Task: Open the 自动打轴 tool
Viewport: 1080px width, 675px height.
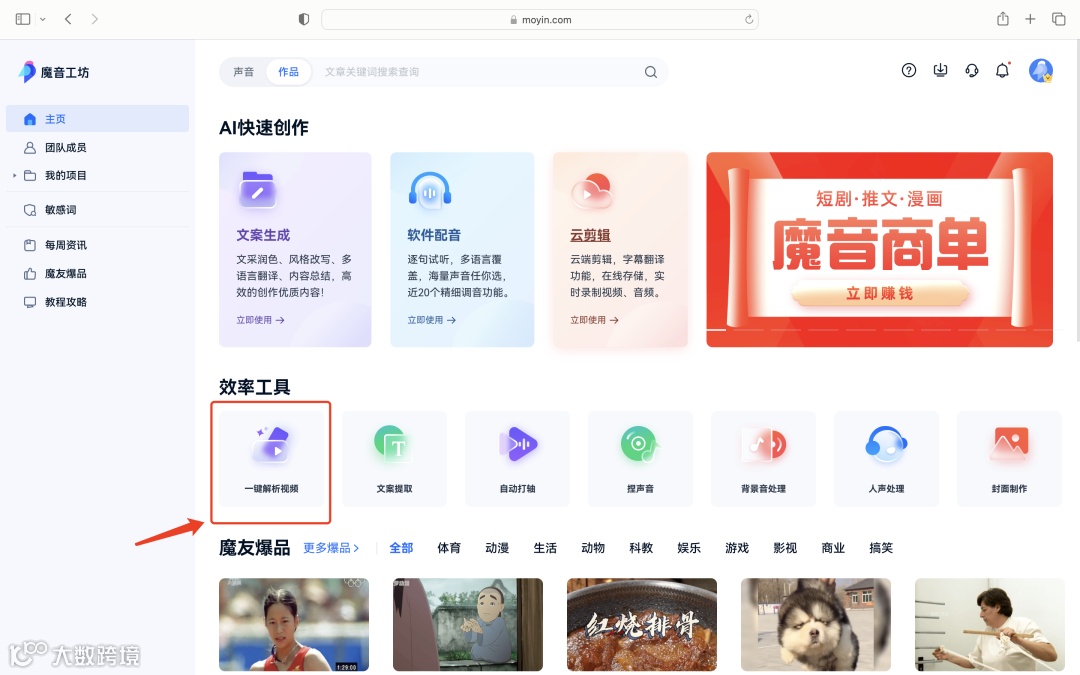Action: tap(517, 458)
